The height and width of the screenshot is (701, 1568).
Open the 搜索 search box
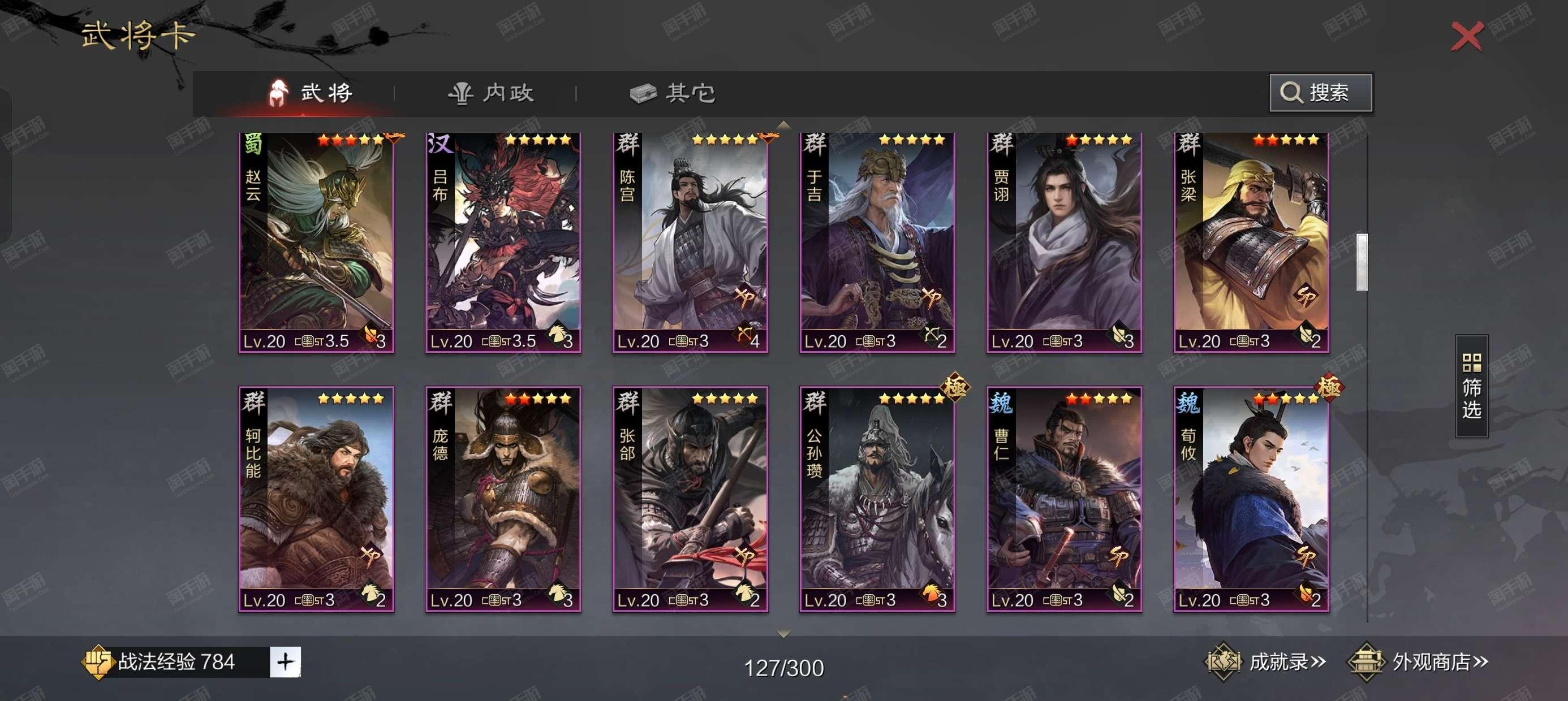(1320, 93)
